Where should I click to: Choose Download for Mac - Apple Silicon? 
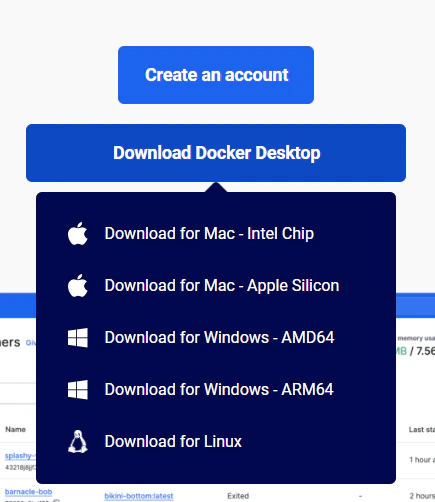[x=216, y=285]
